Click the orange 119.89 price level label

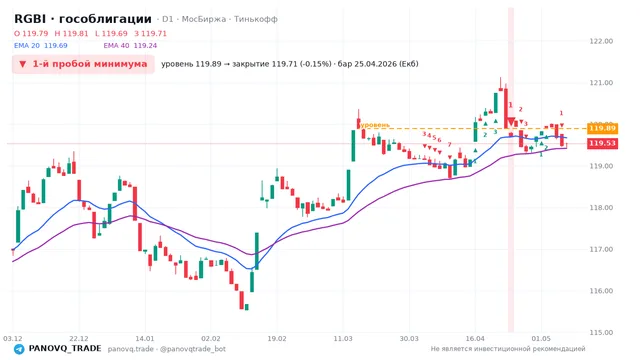point(602,129)
